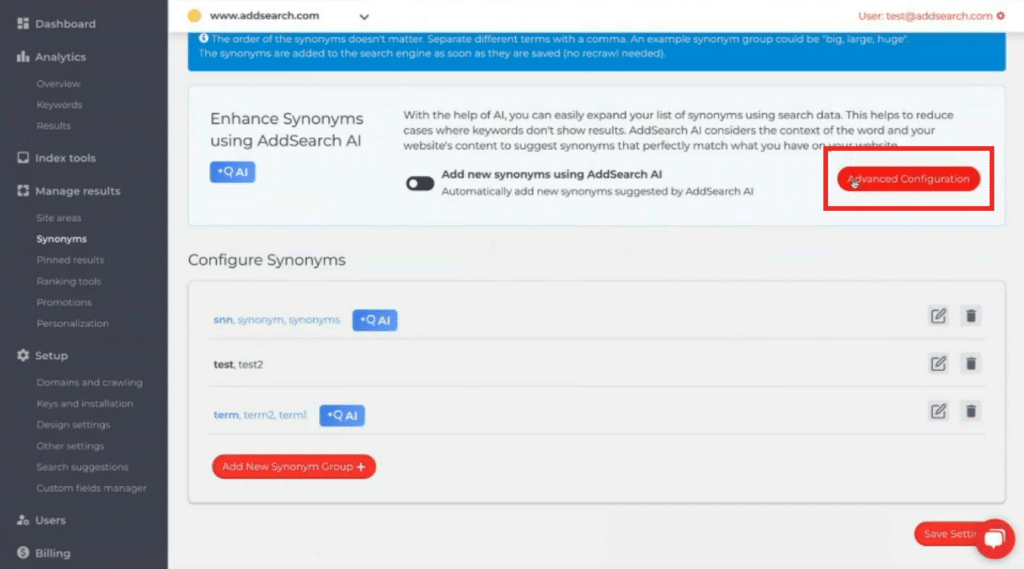Enable Add new synonyms using AddSearch AI
1024x569 pixels.
tap(419, 184)
